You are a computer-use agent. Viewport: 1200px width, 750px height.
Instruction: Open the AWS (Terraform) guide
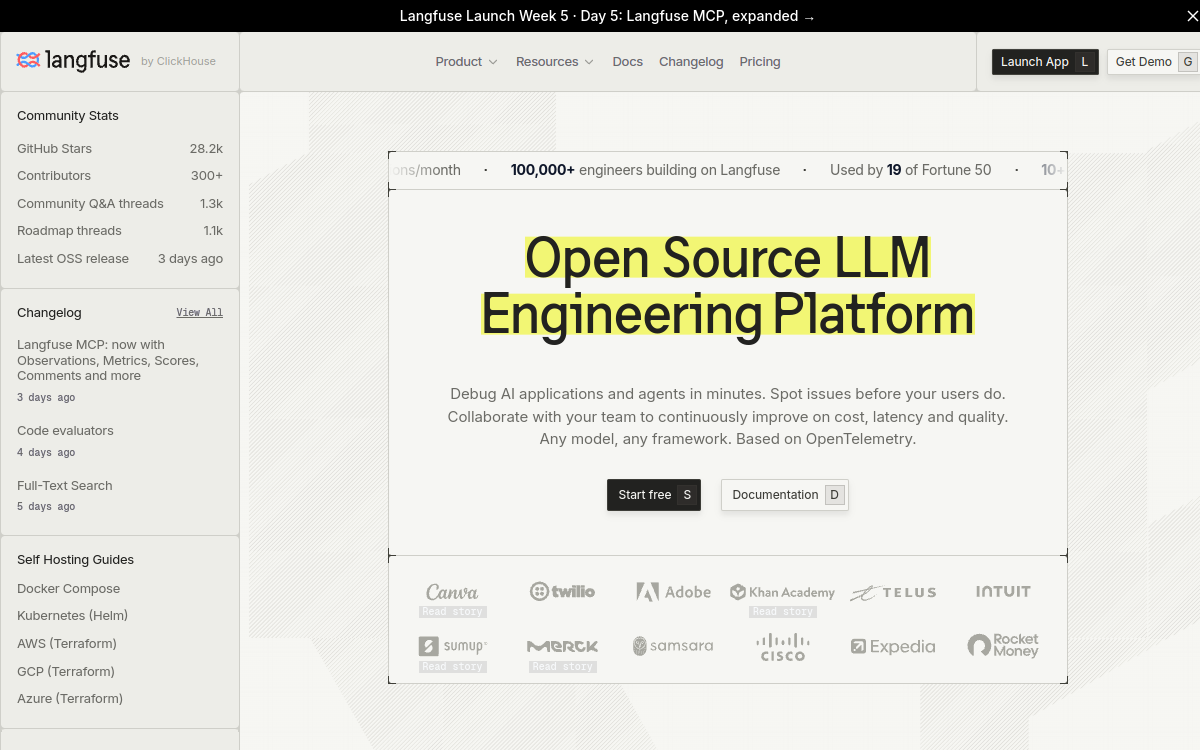(67, 644)
